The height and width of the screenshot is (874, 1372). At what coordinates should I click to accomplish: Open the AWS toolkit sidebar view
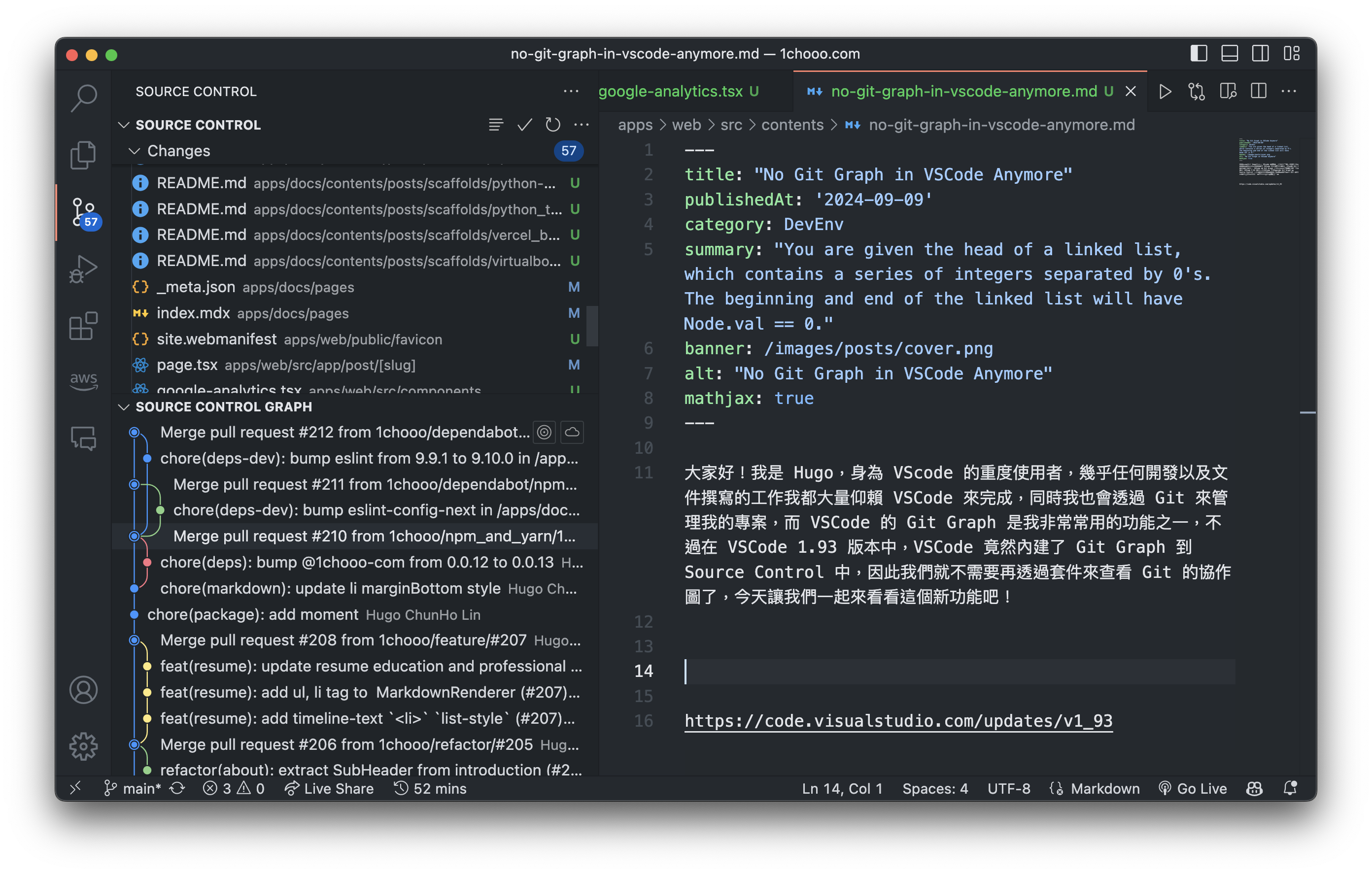click(84, 381)
